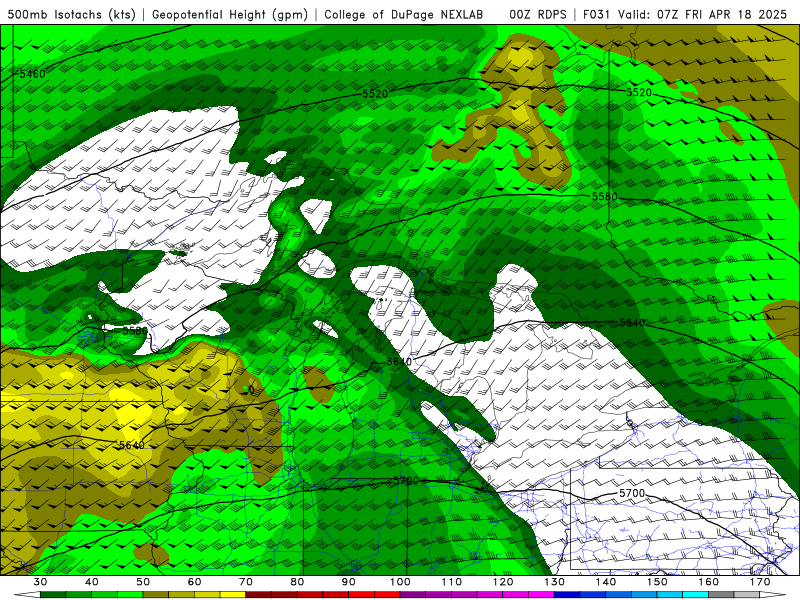Click the 5640 contour label over yellow shading

(132, 445)
